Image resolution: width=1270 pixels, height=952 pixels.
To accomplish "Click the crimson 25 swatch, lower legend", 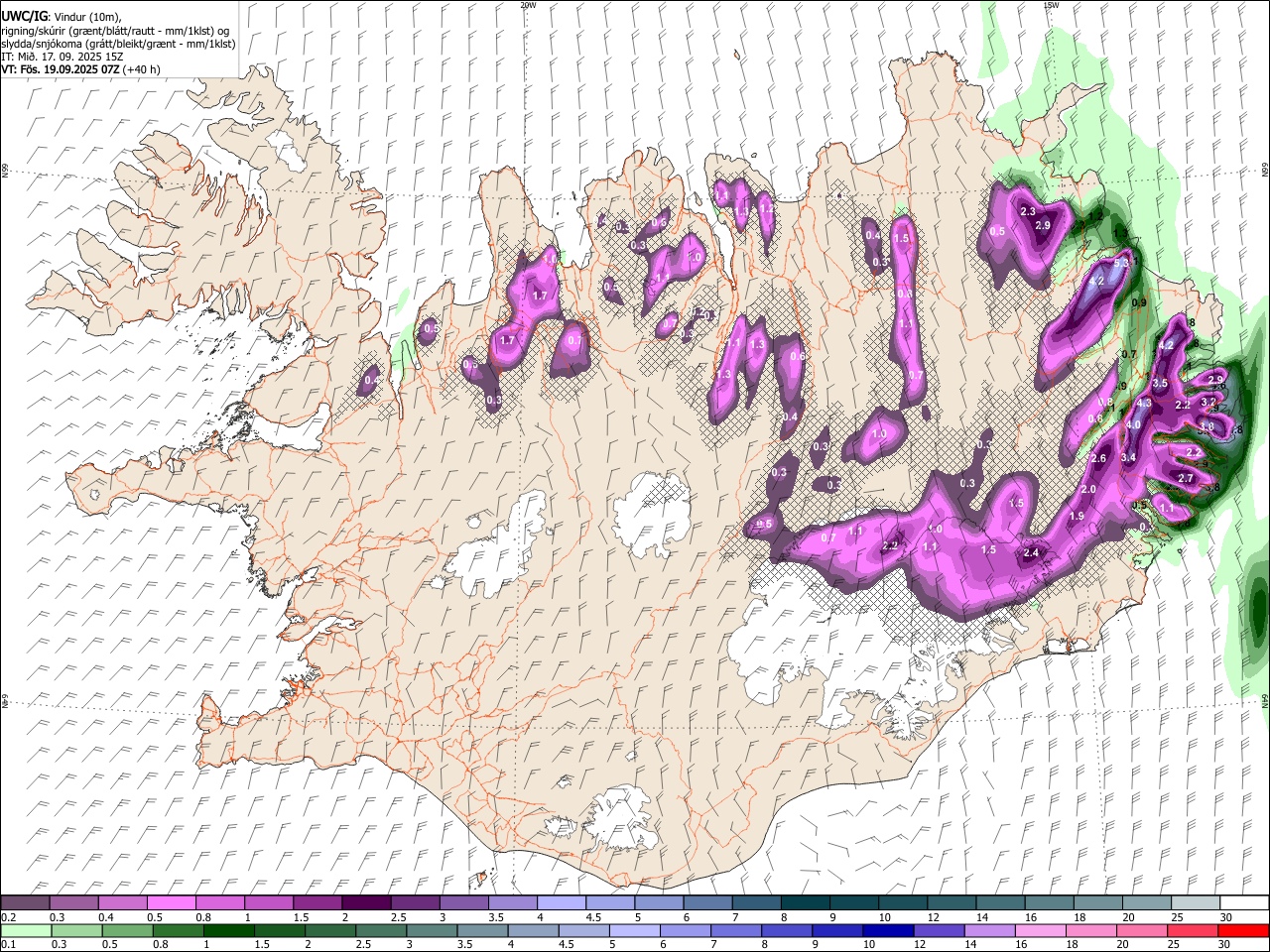I will (x=1192, y=931).
